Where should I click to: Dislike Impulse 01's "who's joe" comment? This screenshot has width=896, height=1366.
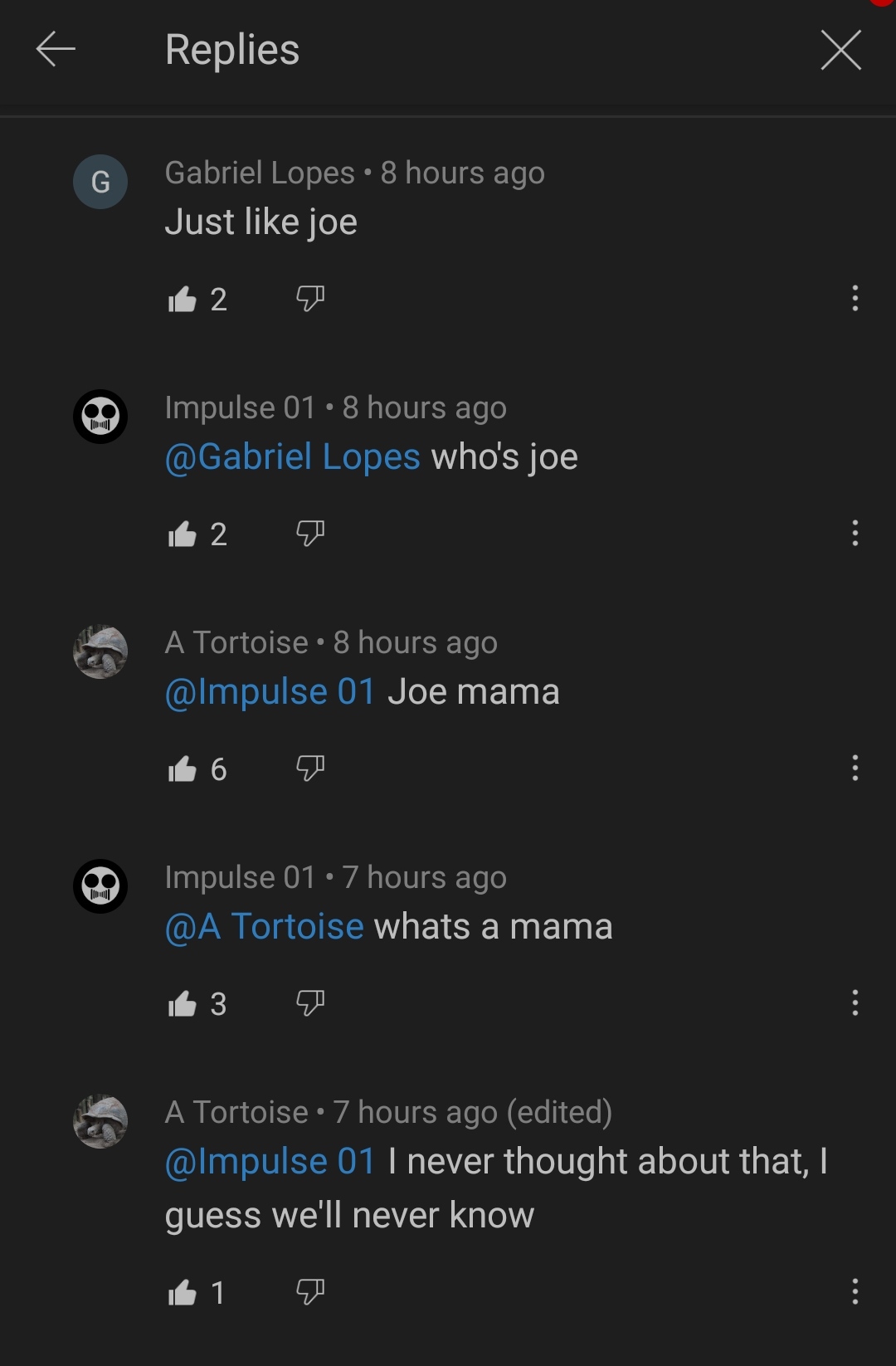coord(310,535)
